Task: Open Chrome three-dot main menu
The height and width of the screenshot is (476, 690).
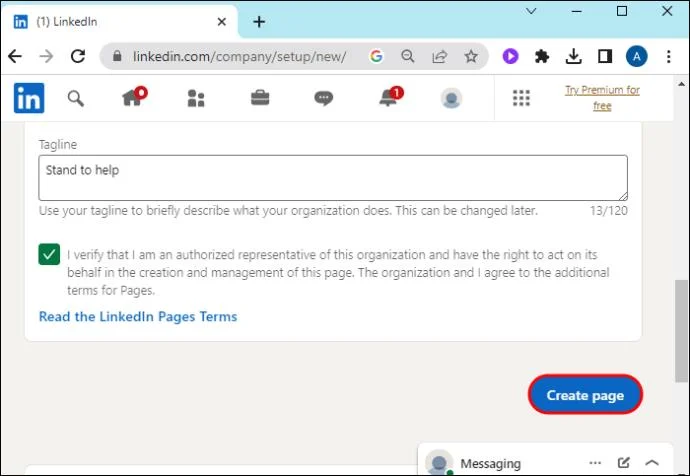Action: pyautogui.click(x=668, y=56)
